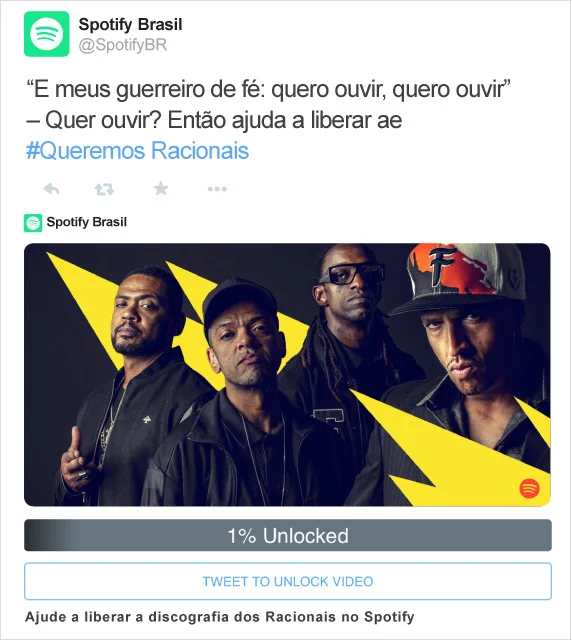Click the 1% Unlocked progress bar
Image resolution: width=572 pixels, height=640 pixels.
tap(288, 536)
